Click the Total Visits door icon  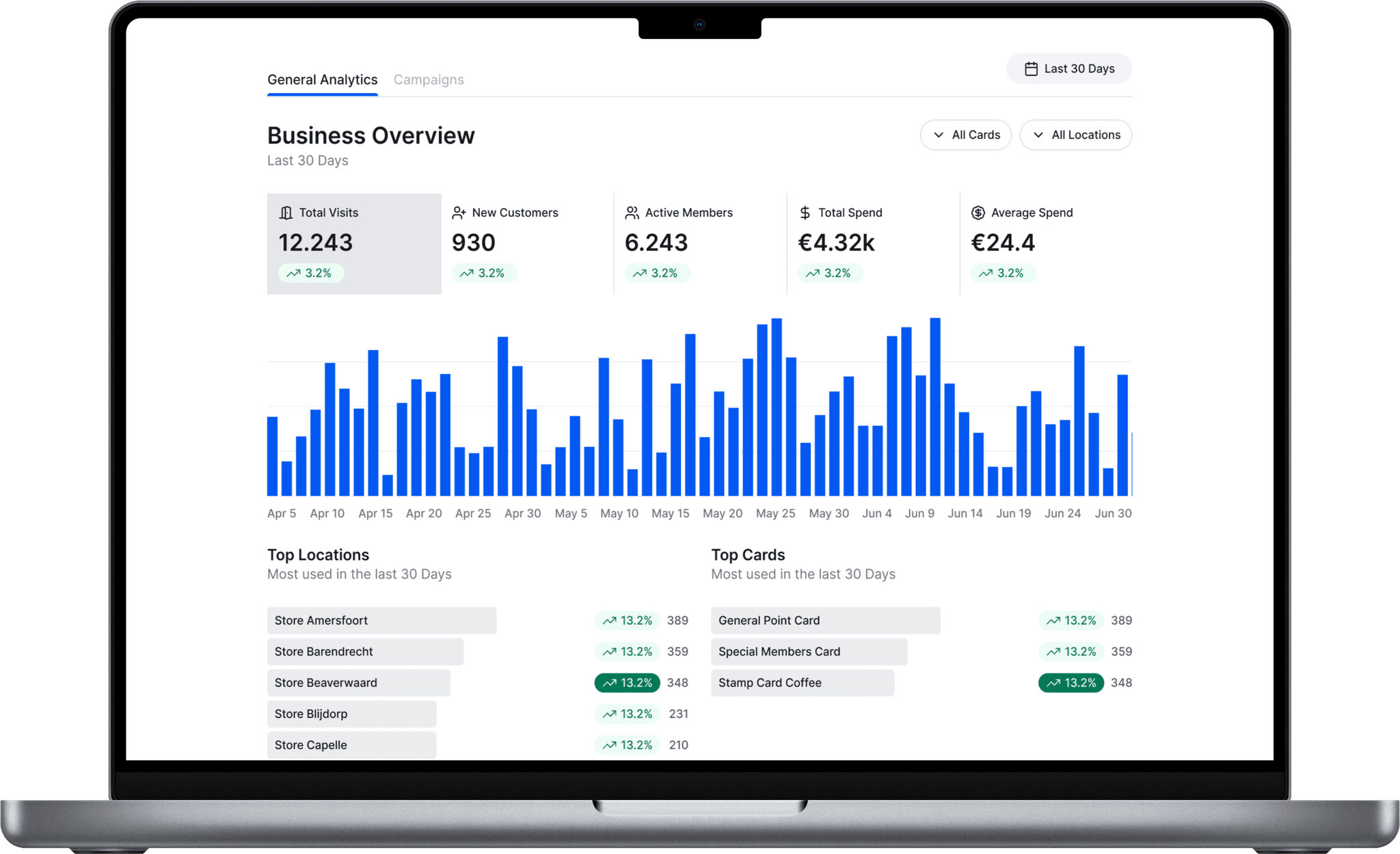click(286, 213)
